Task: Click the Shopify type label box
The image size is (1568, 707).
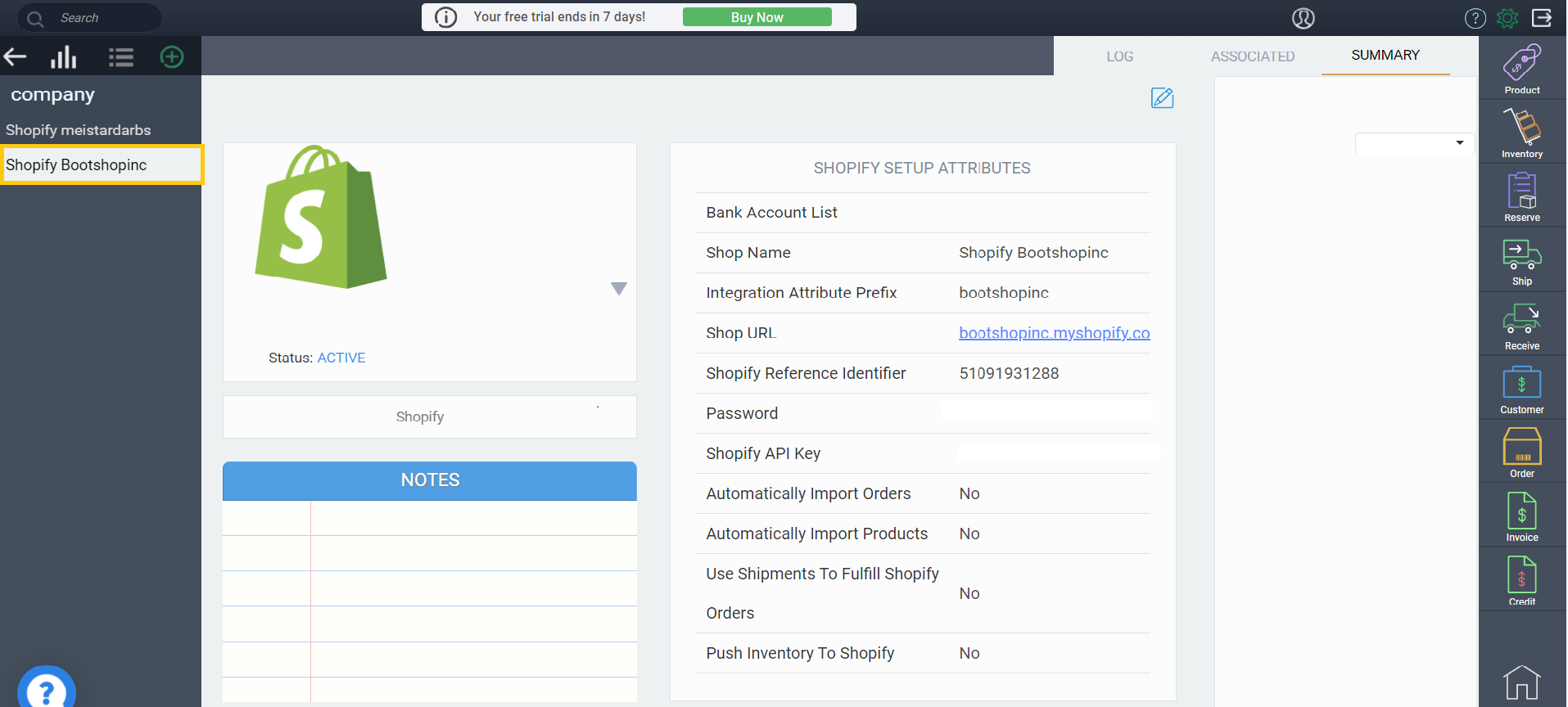Action: coord(430,417)
